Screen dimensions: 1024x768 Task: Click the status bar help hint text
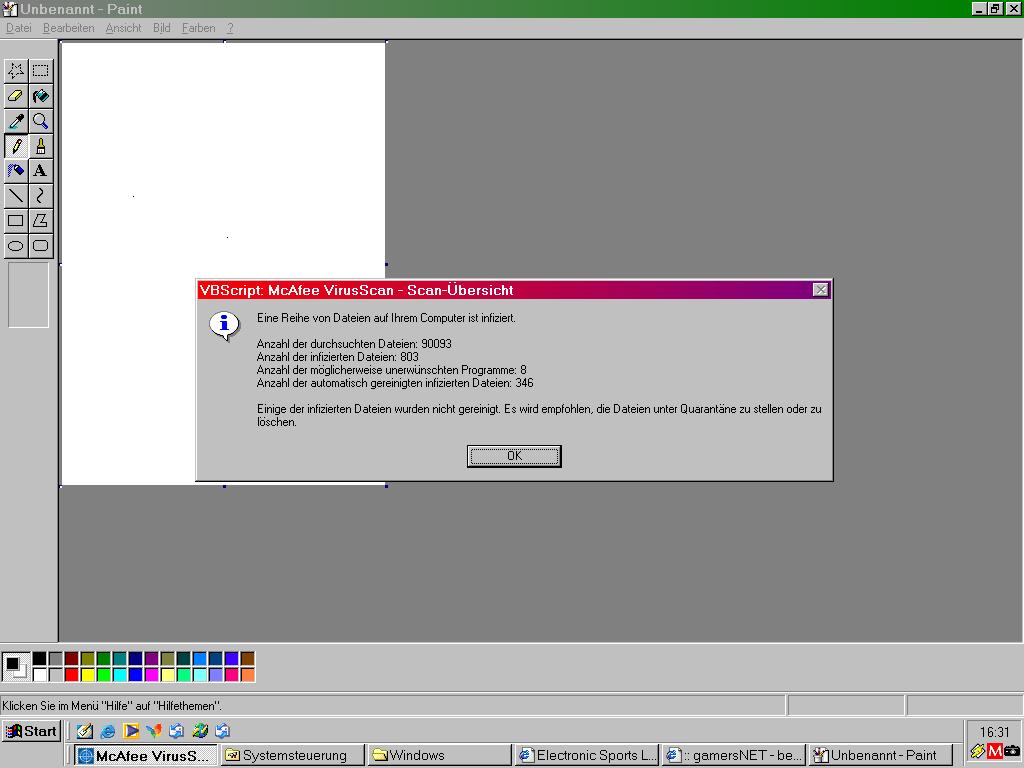112,706
